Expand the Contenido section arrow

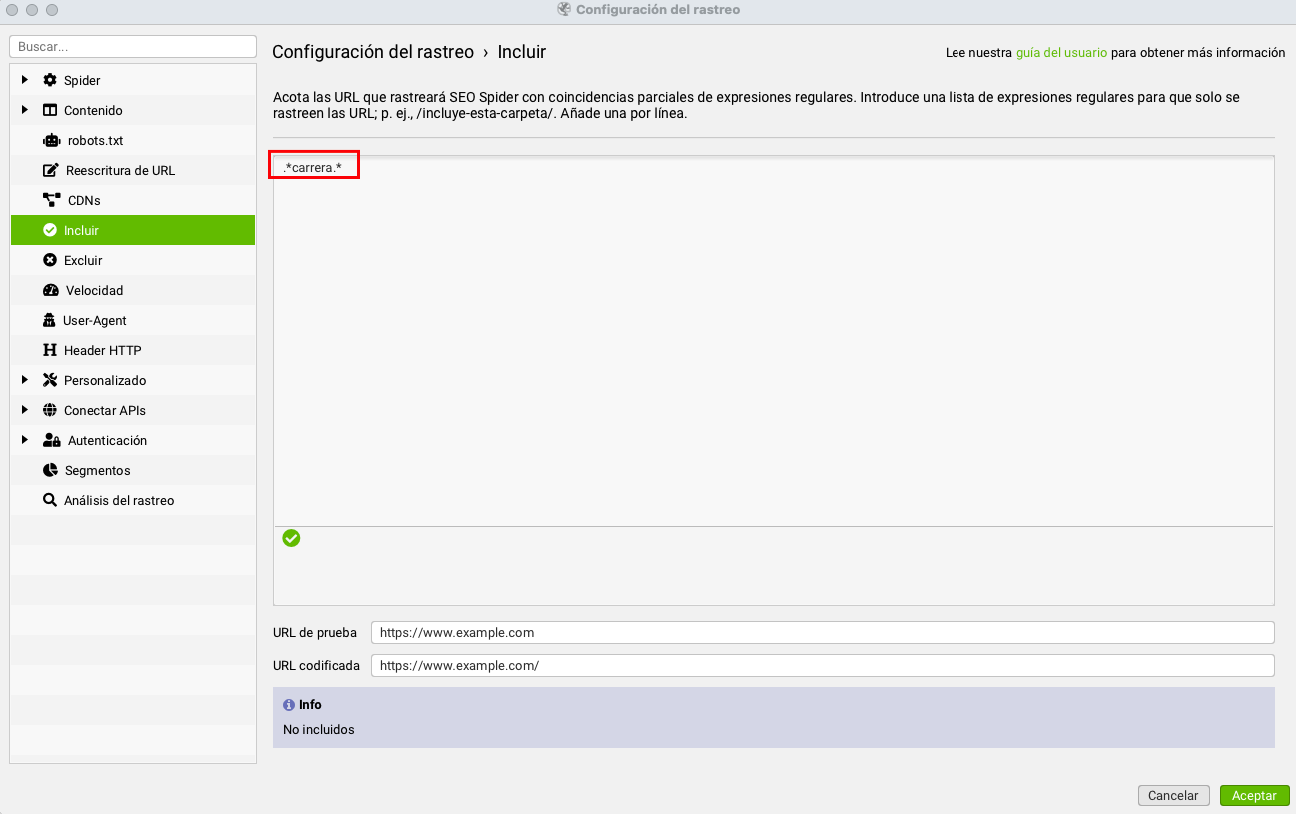25,110
